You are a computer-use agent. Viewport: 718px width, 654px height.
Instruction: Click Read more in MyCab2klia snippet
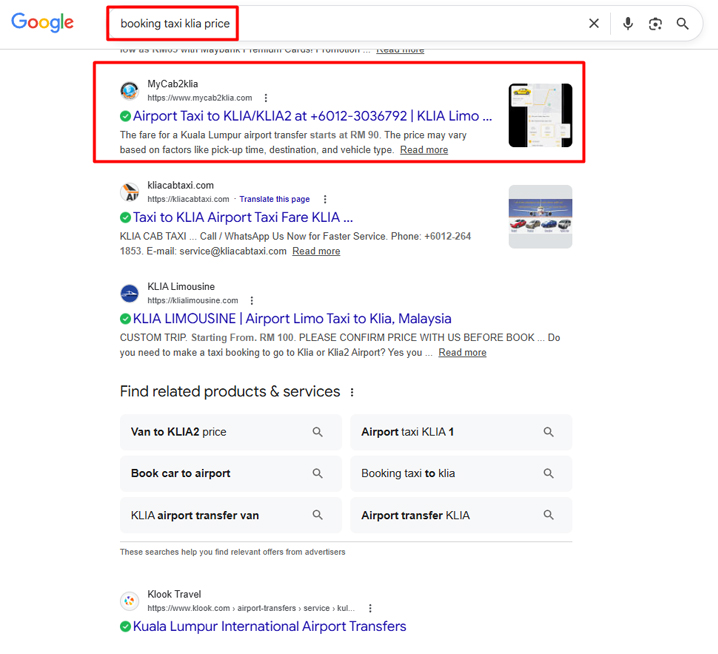424,150
